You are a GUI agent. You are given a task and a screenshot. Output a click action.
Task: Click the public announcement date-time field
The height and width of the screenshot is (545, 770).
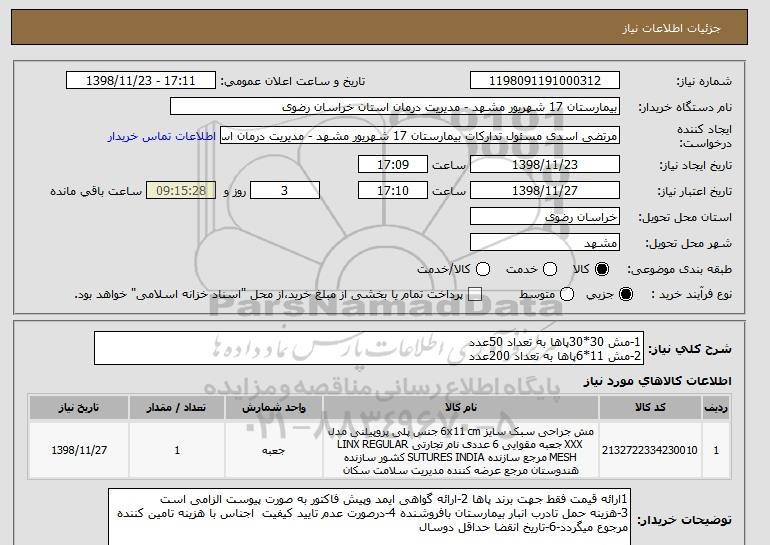pyautogui.click(x=141, y=81)
